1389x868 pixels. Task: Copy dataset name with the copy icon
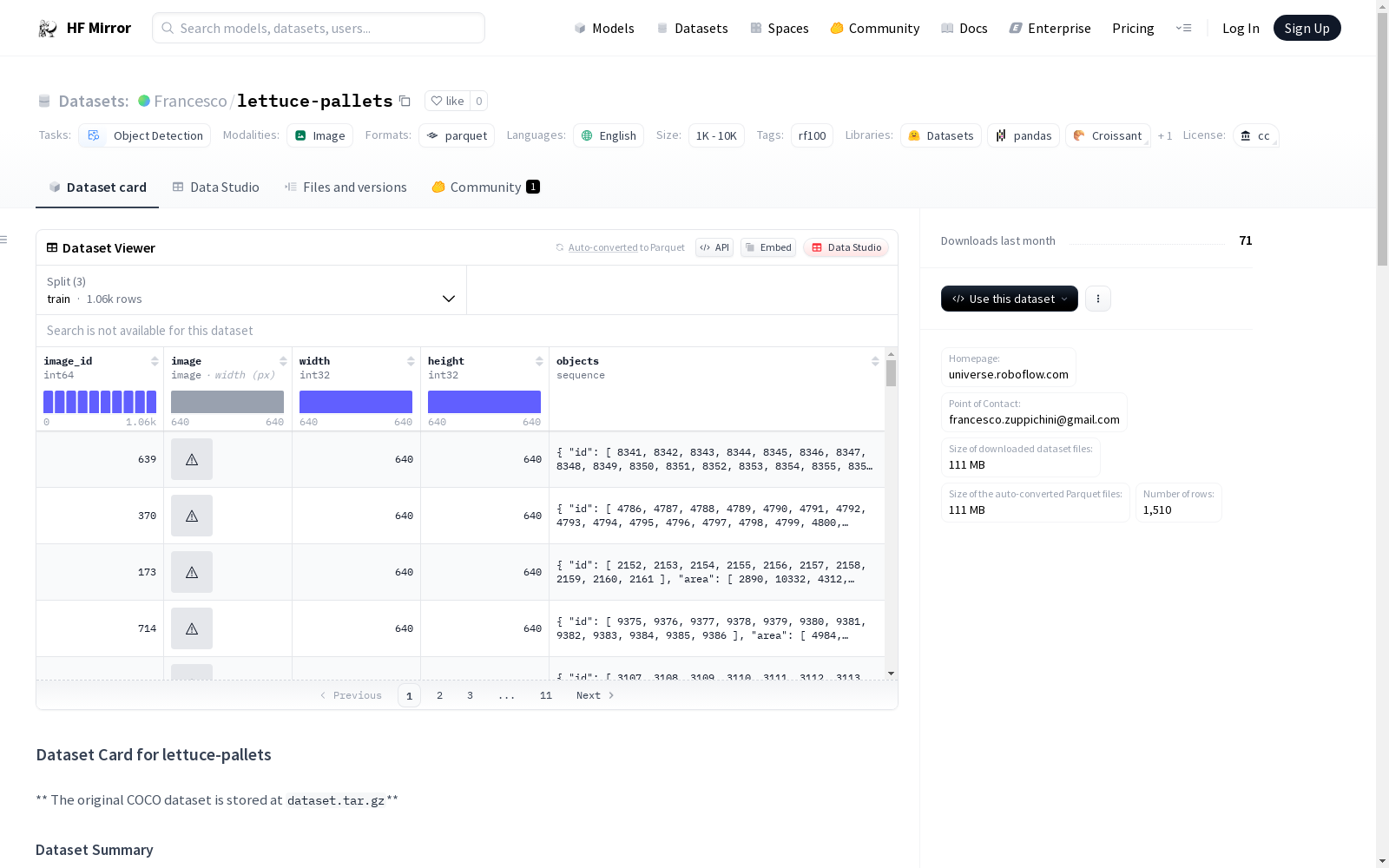pyautogui.click(x=405, y=101)
